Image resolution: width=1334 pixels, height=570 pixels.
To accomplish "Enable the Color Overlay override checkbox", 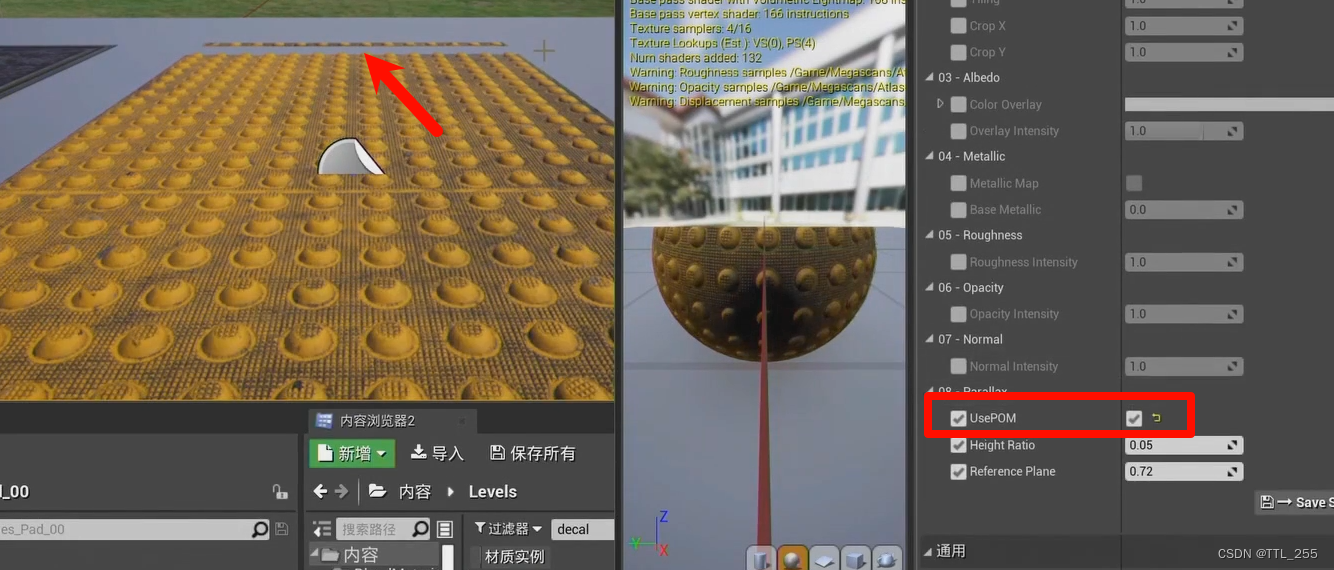I will click(958, 104).
